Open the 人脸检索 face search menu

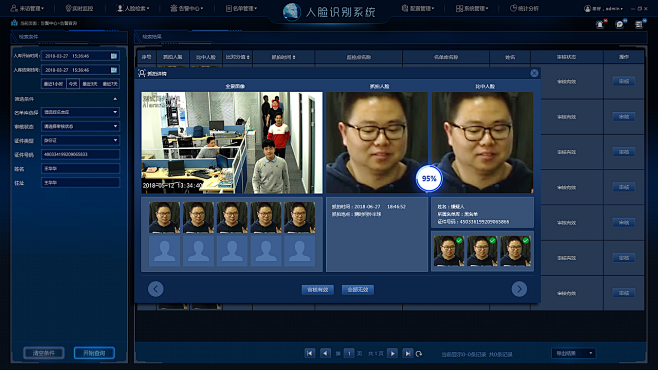[x=133, y=8]
